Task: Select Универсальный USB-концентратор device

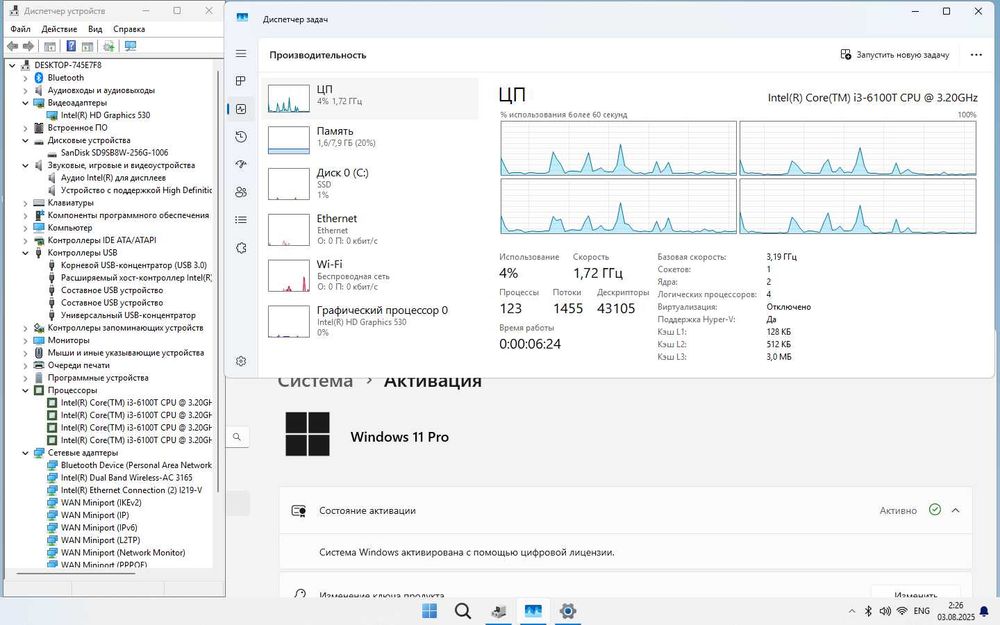Action: coord(128,316)
